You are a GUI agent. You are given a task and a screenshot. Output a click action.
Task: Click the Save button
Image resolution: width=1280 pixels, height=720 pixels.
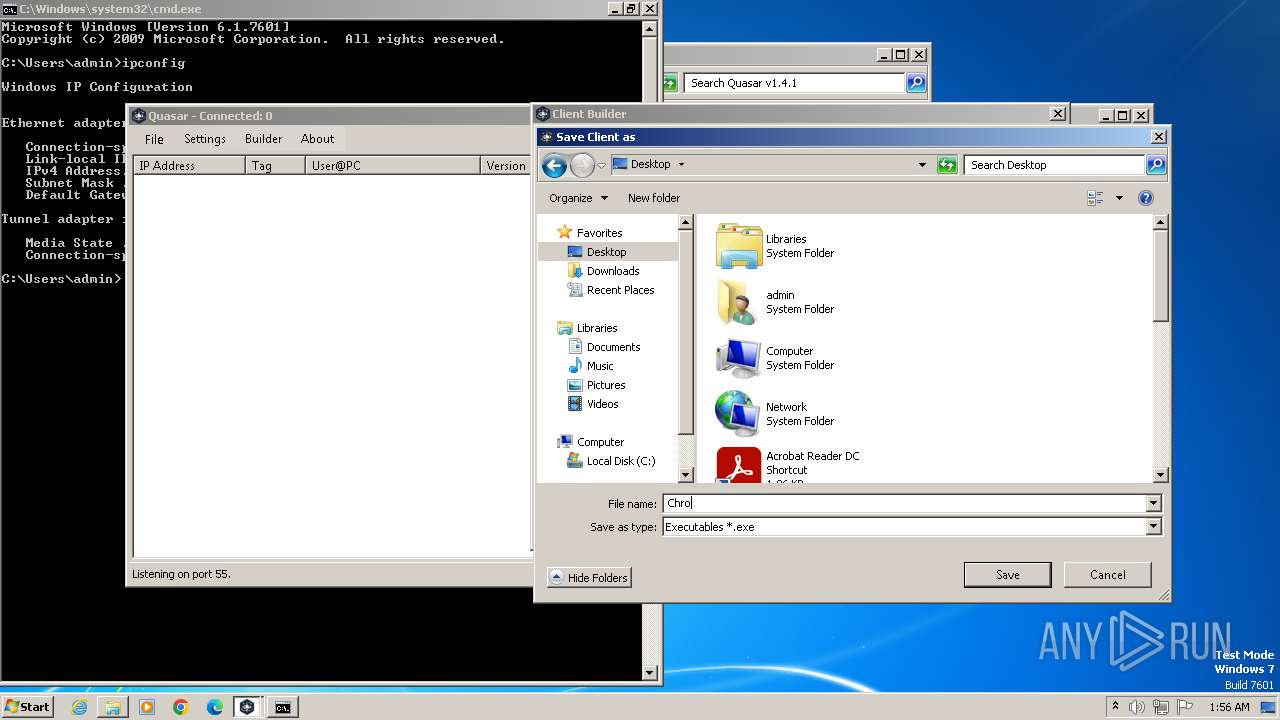pos(1007,575)
